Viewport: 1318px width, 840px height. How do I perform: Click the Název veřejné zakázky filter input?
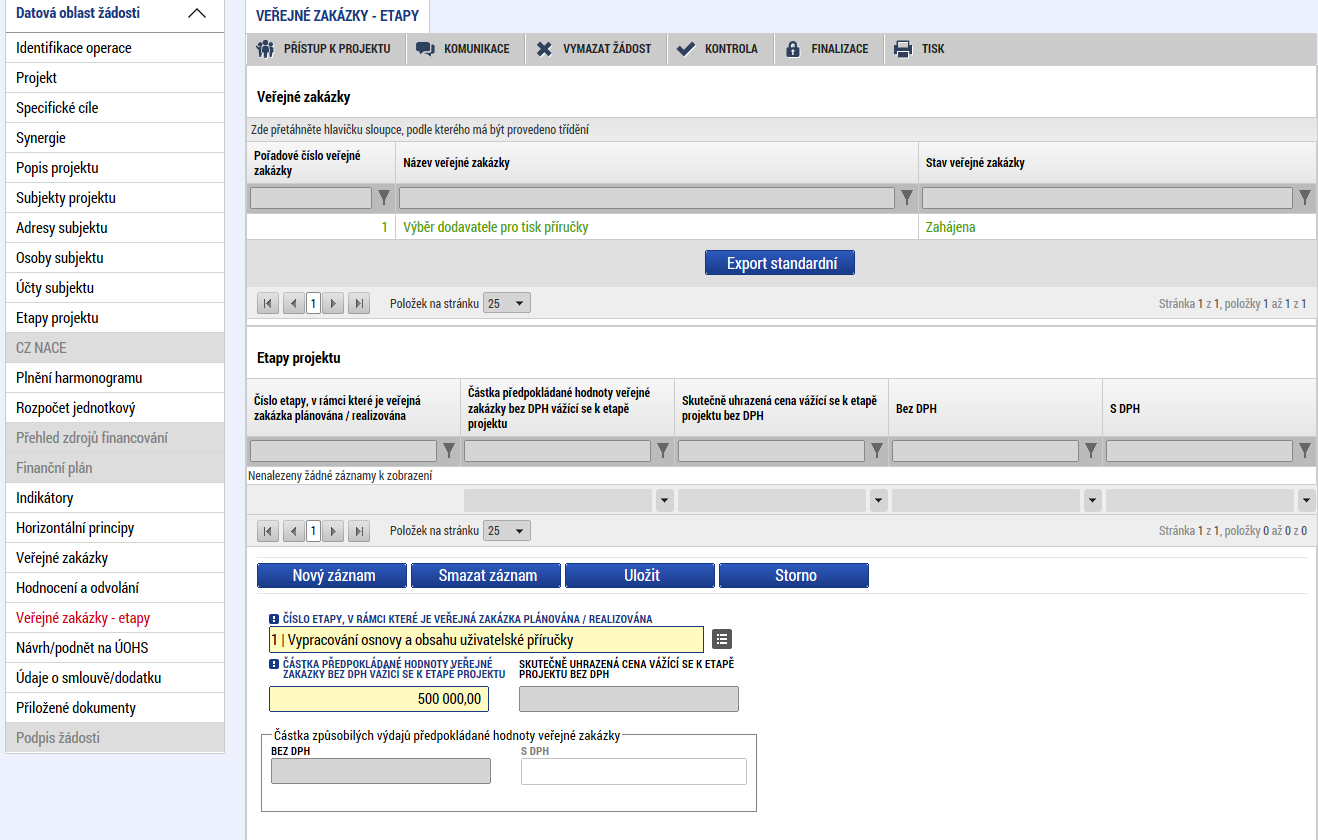click(647, 198)
